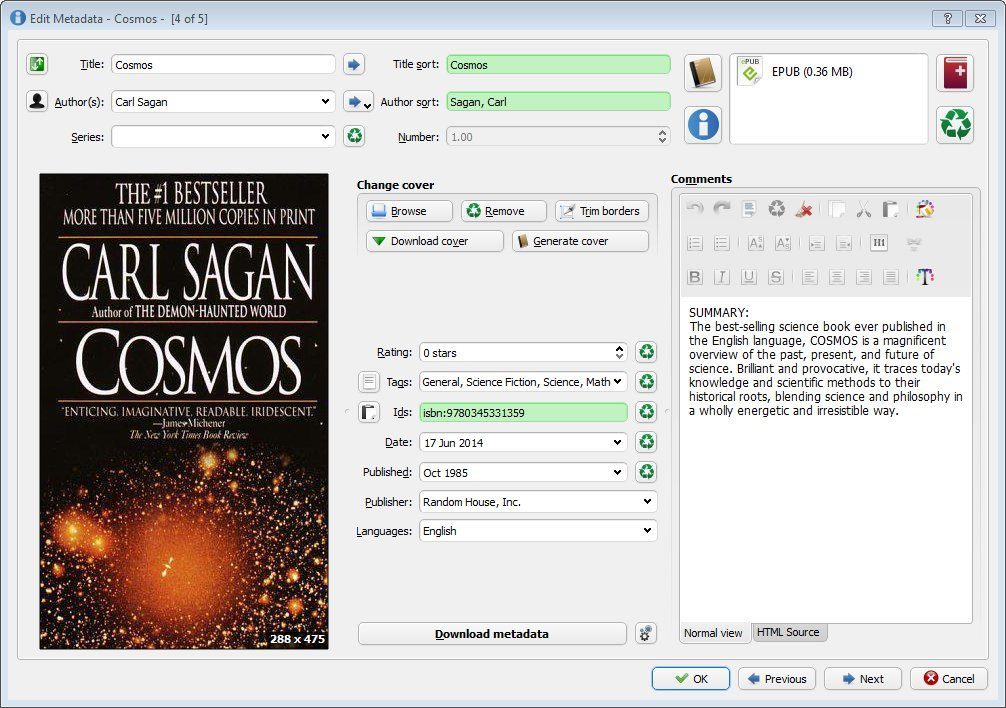Image resolution: width=1006 pixels, height=708 pixels.
Task: Open the Tags editor icon beside Tags
Action: pyautogui.click(x=369, y=381)
